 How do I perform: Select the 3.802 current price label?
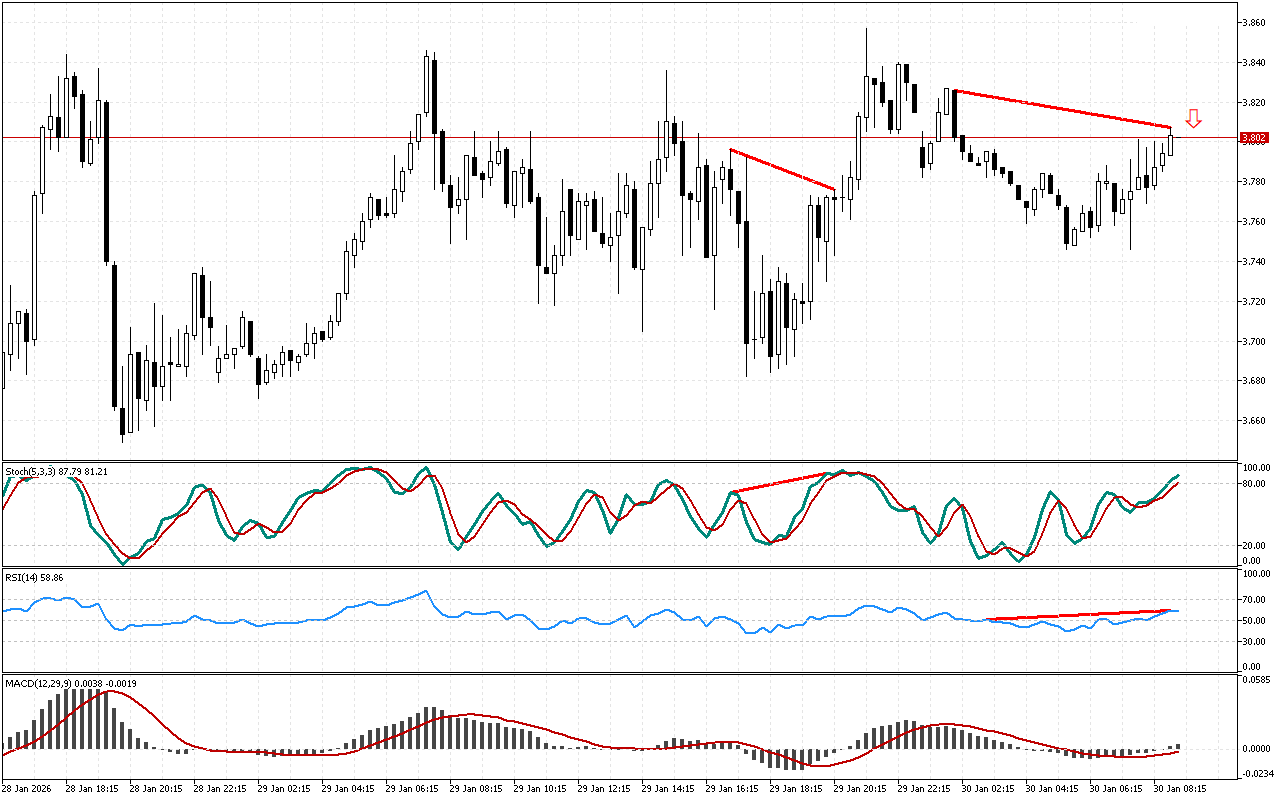pyautogui.click(x=1254, y=138)
